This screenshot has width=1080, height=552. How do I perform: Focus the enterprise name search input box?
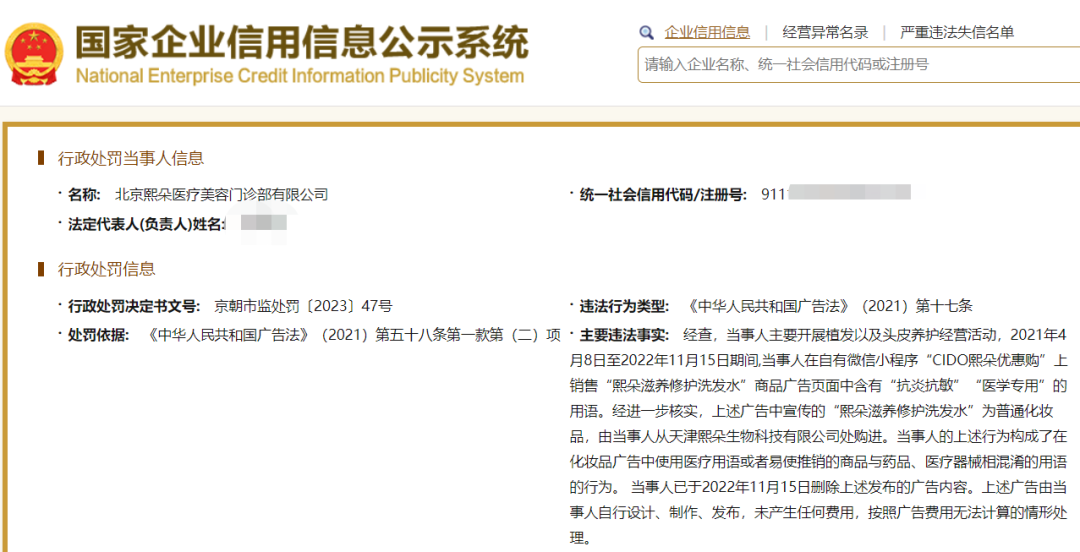[x=855, y=64]
